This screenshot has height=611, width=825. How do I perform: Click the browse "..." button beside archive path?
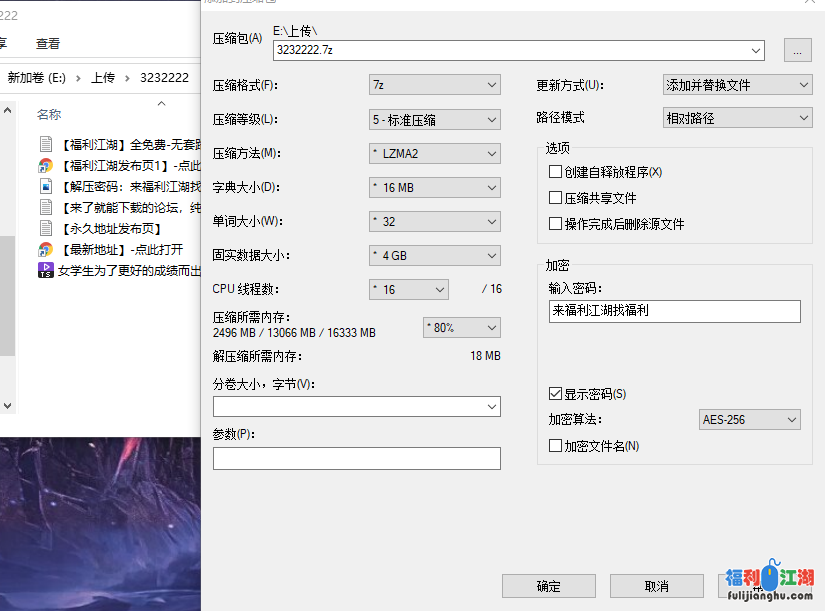click(x=797, y=50)
